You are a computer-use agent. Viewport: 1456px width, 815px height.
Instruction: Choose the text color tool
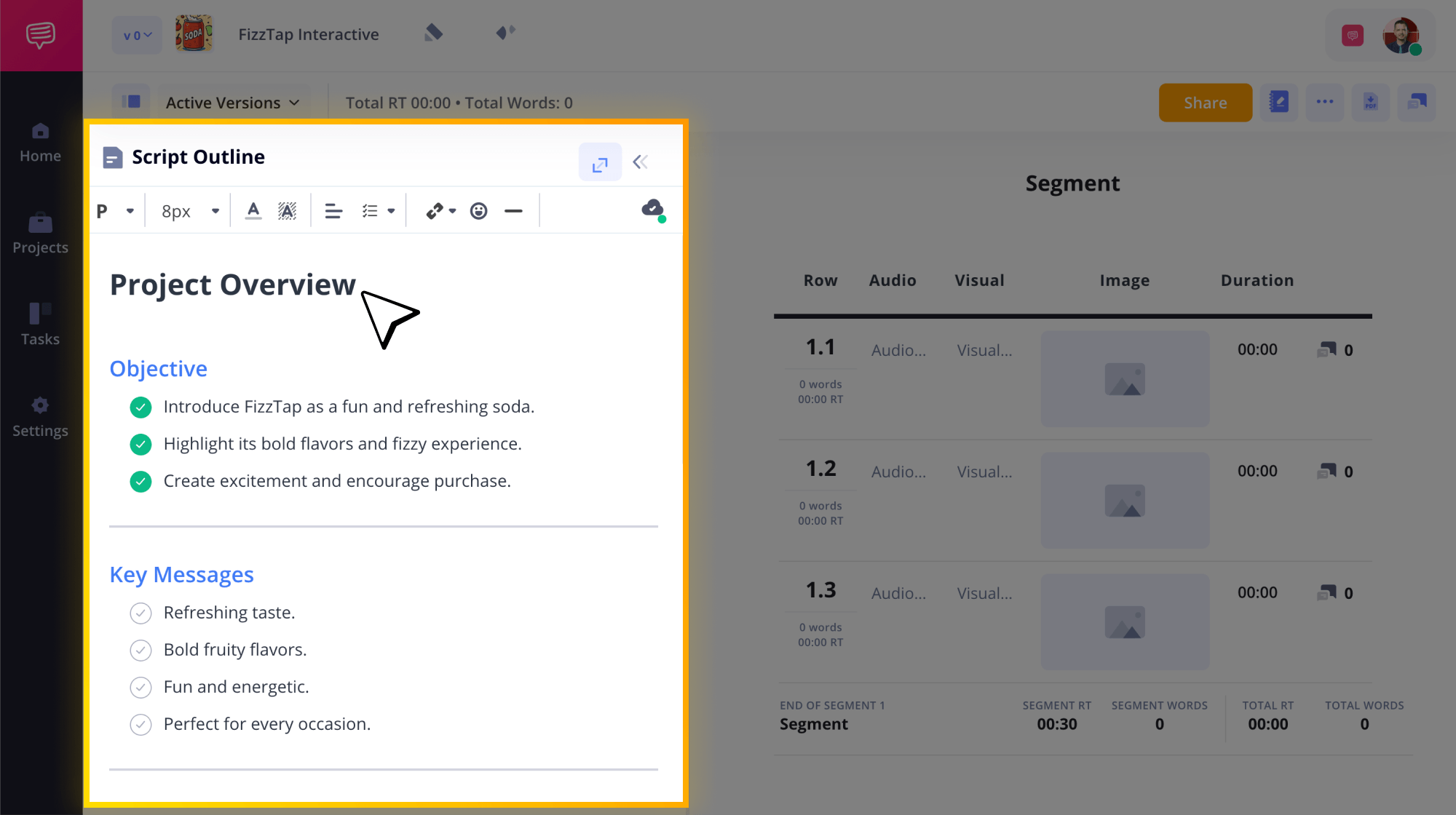(x=253, y=211)
